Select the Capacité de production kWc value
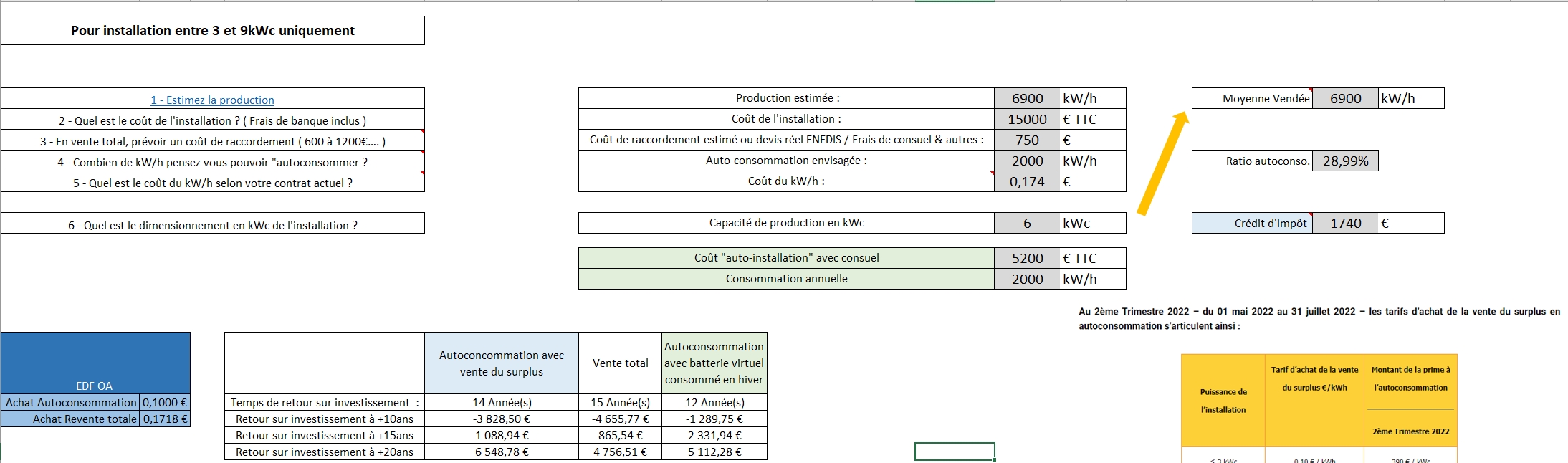Image resolution: width=1568 pixels, height=463 pixels. click(x=1026, y=224)
